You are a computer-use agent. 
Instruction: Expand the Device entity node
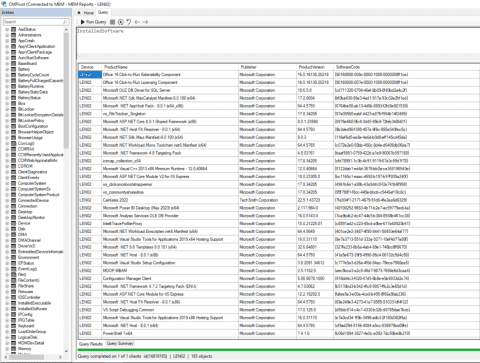tap(7, 223)
